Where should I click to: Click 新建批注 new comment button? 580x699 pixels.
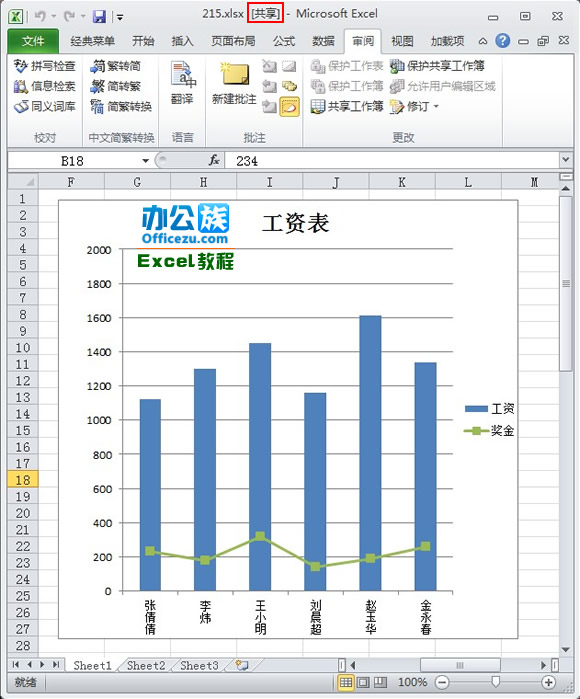coord(234,83)
